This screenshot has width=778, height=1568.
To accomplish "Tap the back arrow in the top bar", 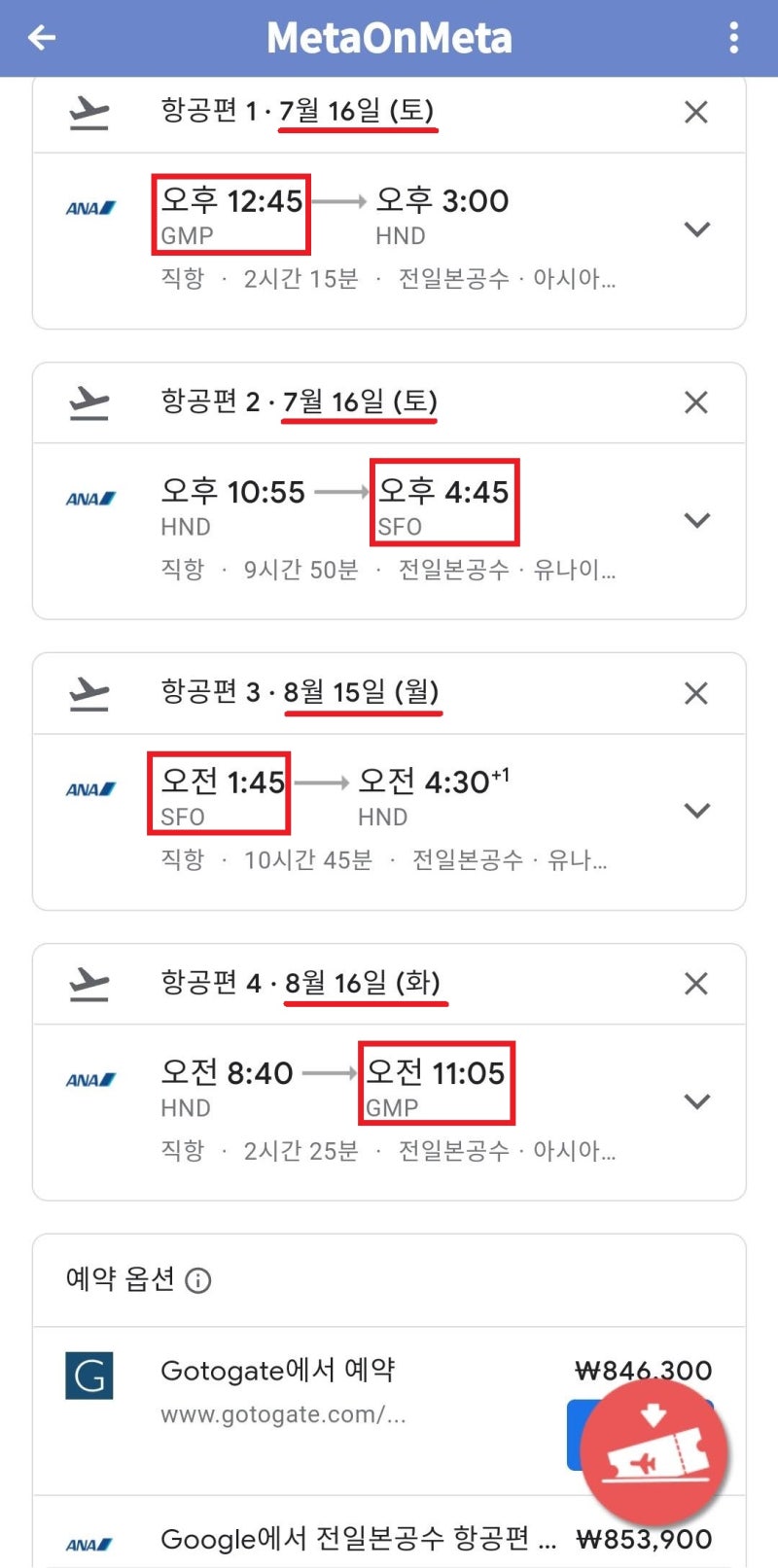I will pyautogui.click(x=41, y=37).
